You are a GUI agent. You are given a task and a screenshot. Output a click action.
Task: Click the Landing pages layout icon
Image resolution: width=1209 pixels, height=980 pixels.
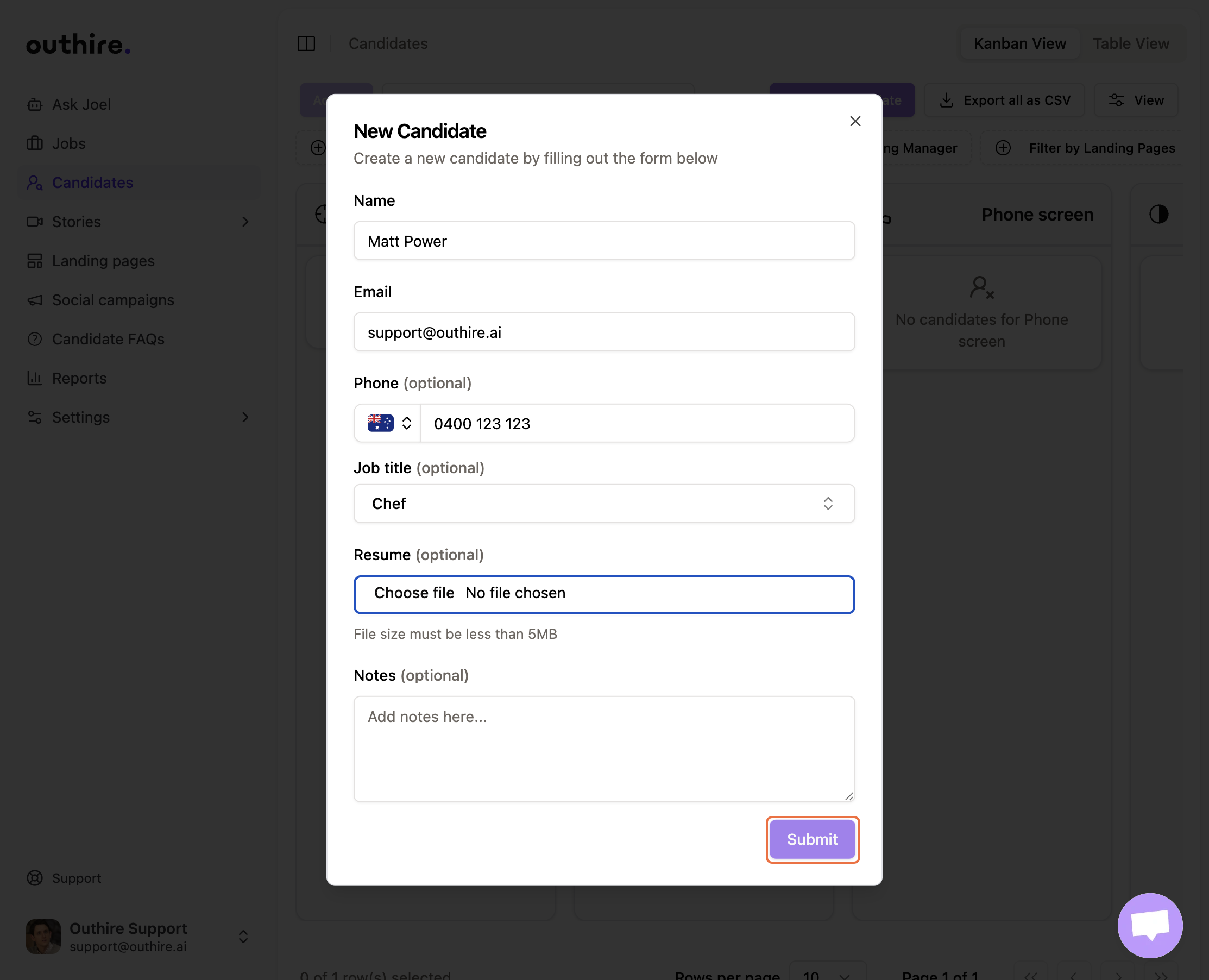(x=35, y=261)
